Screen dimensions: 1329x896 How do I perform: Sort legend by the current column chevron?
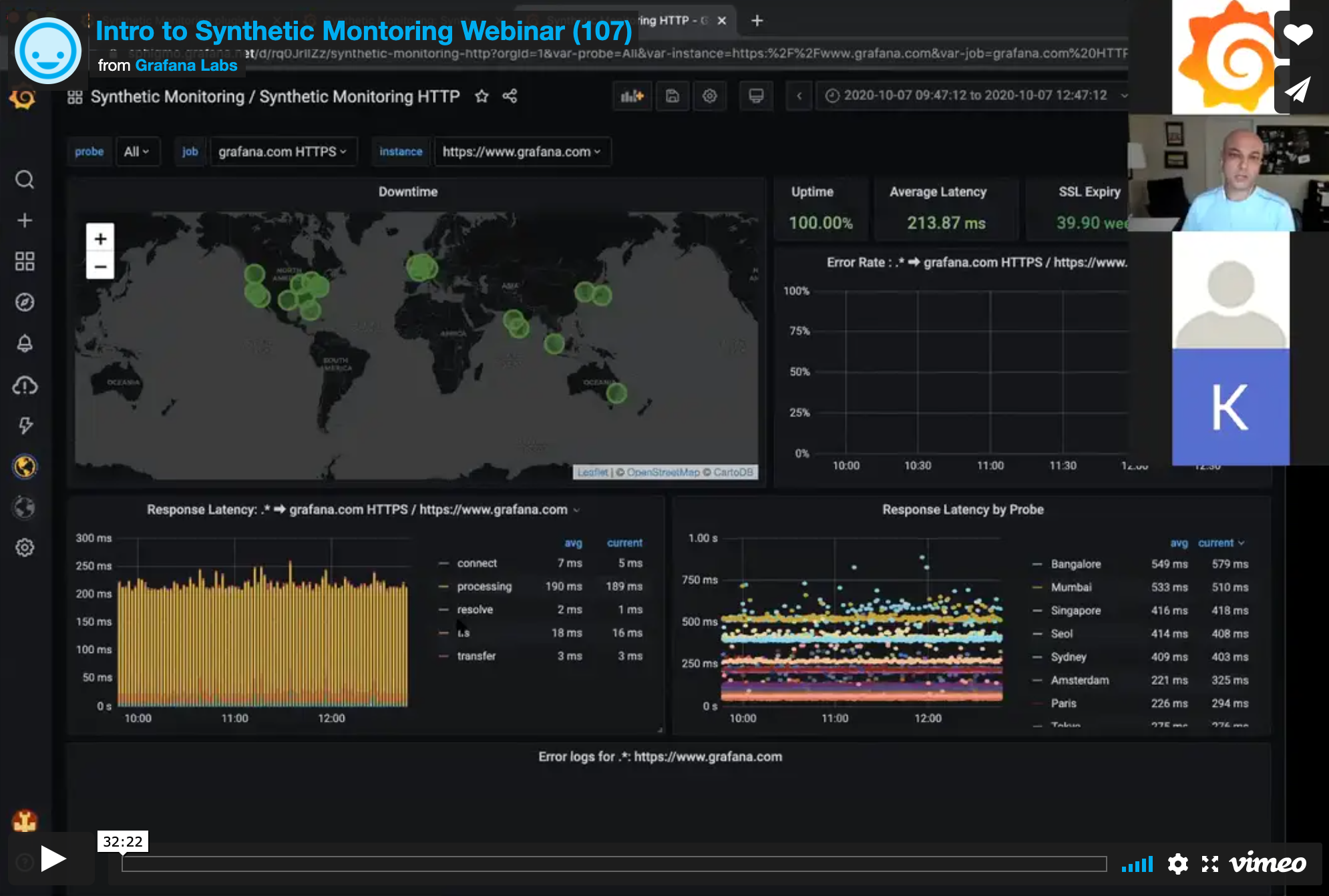click(1242, 543)
